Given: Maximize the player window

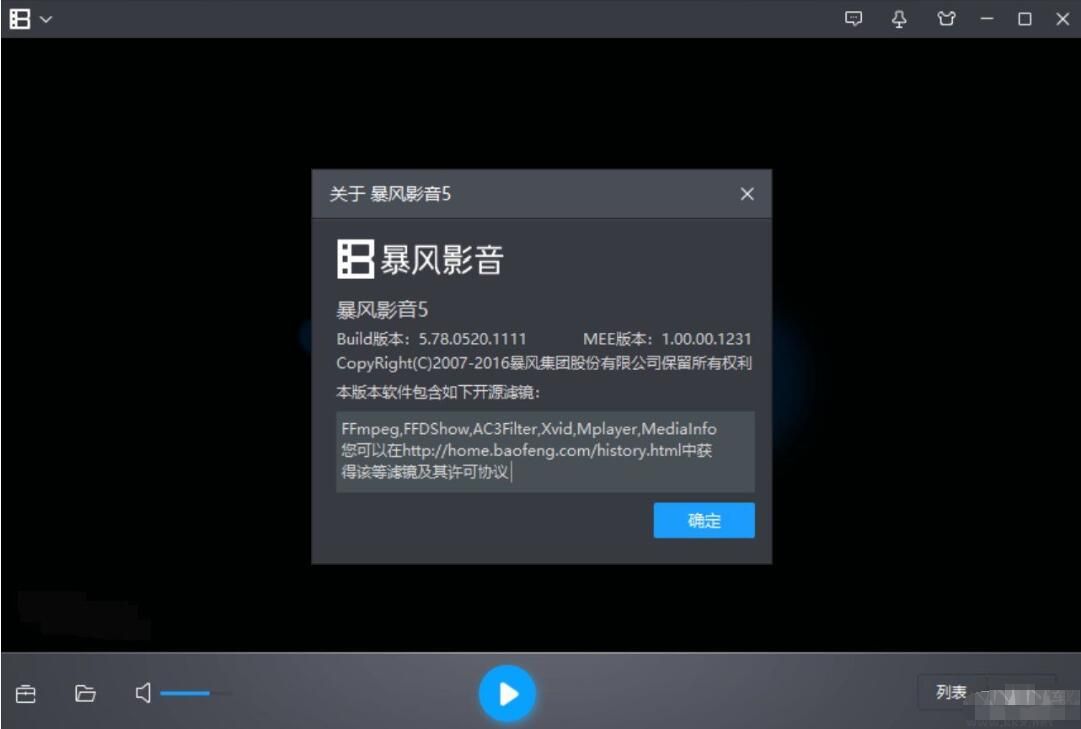Looking at the screenshot, I should tap(1022, 18).
